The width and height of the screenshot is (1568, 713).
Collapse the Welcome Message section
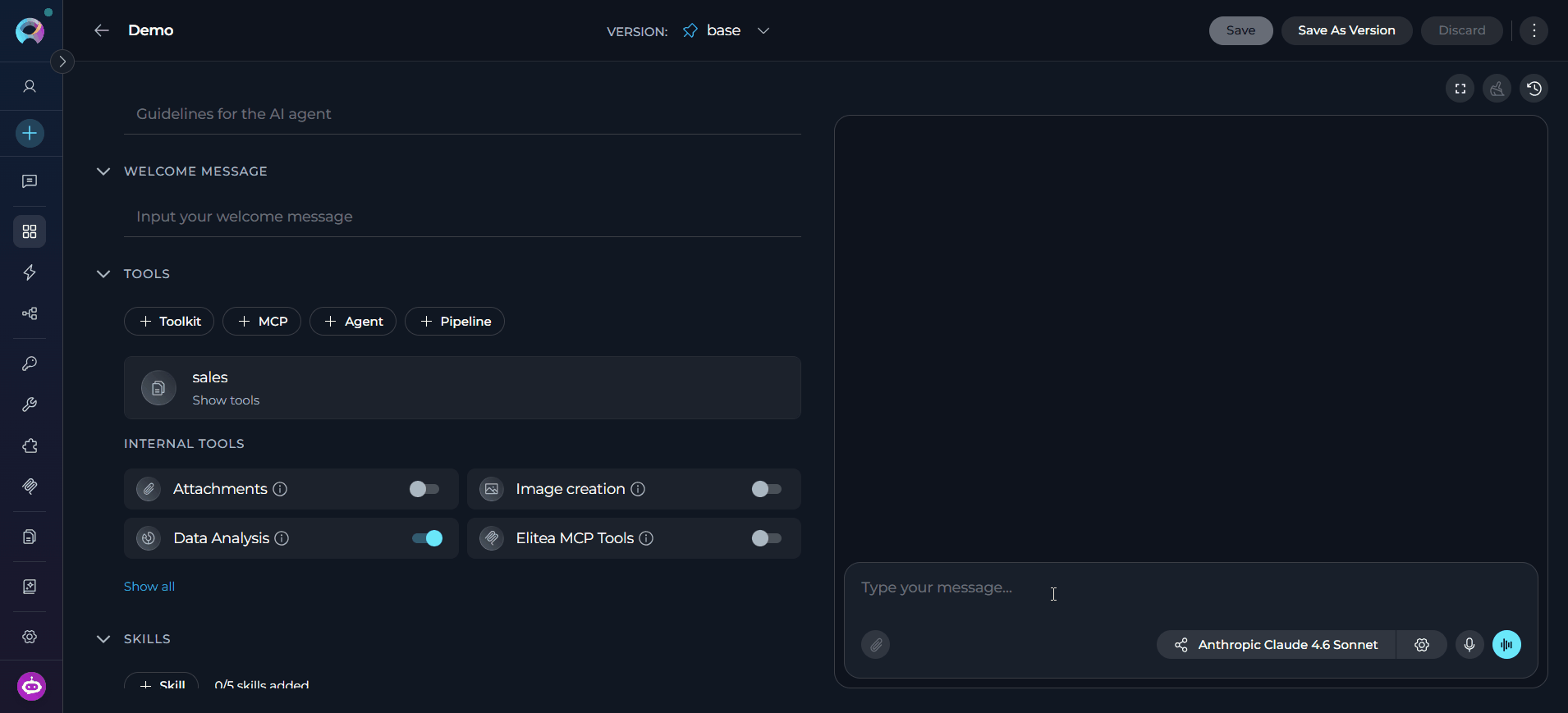click(x=103, y=171)
